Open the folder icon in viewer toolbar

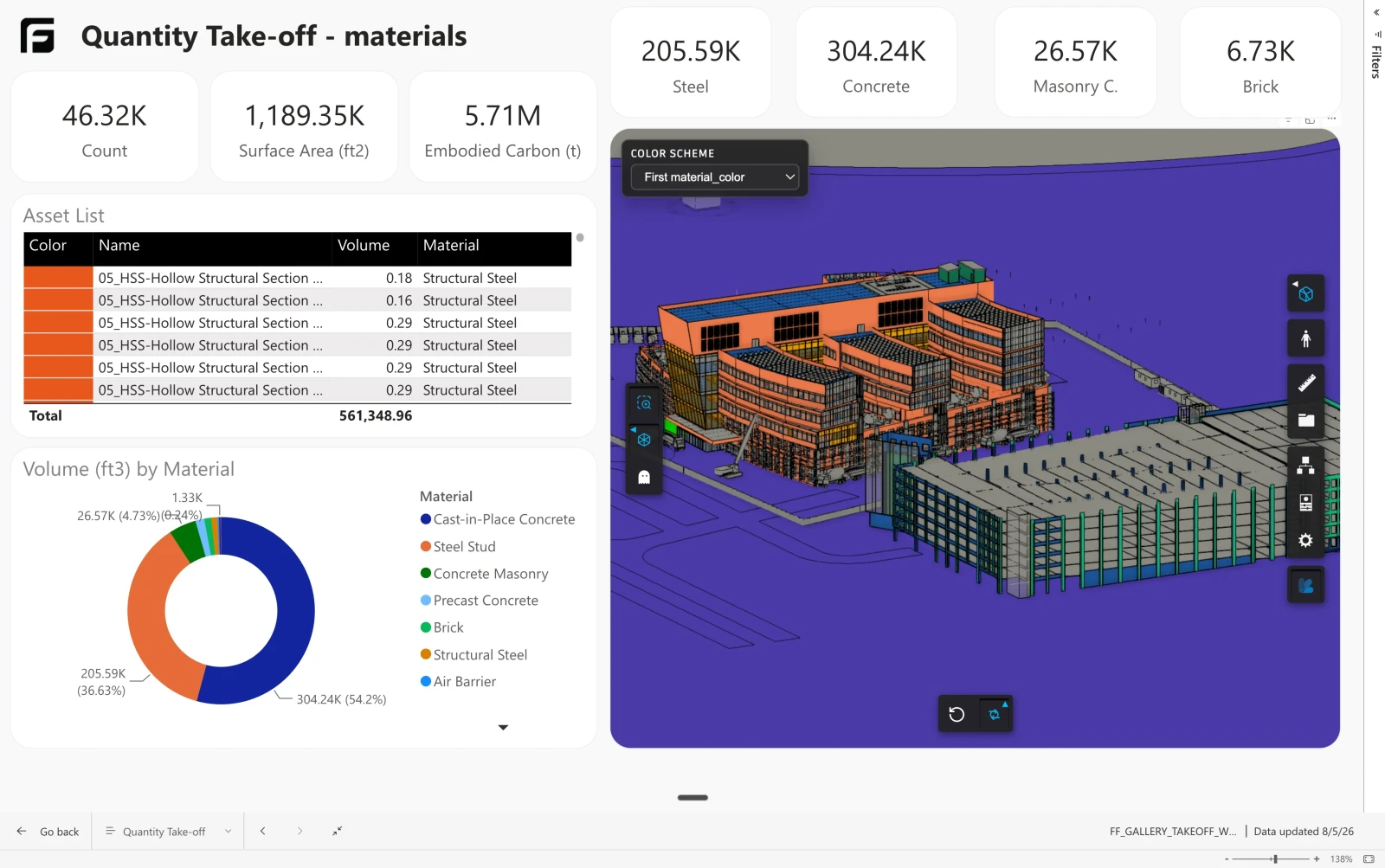click(1305, 421)
